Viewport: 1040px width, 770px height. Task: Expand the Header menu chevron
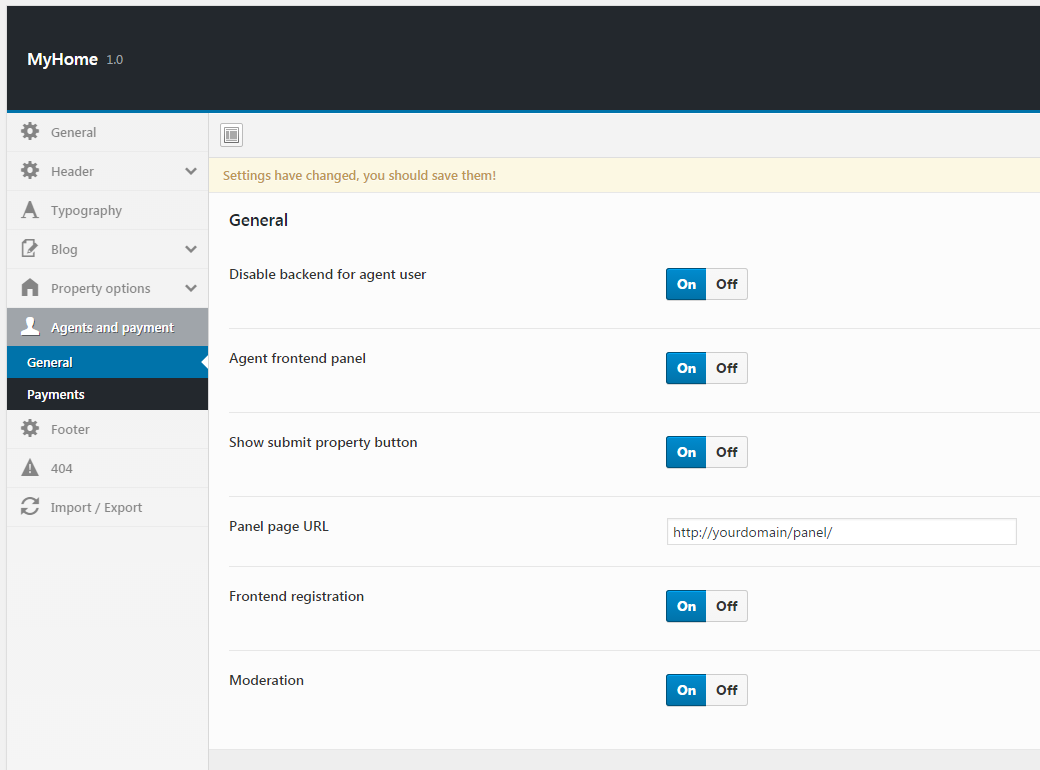(191, 171)
